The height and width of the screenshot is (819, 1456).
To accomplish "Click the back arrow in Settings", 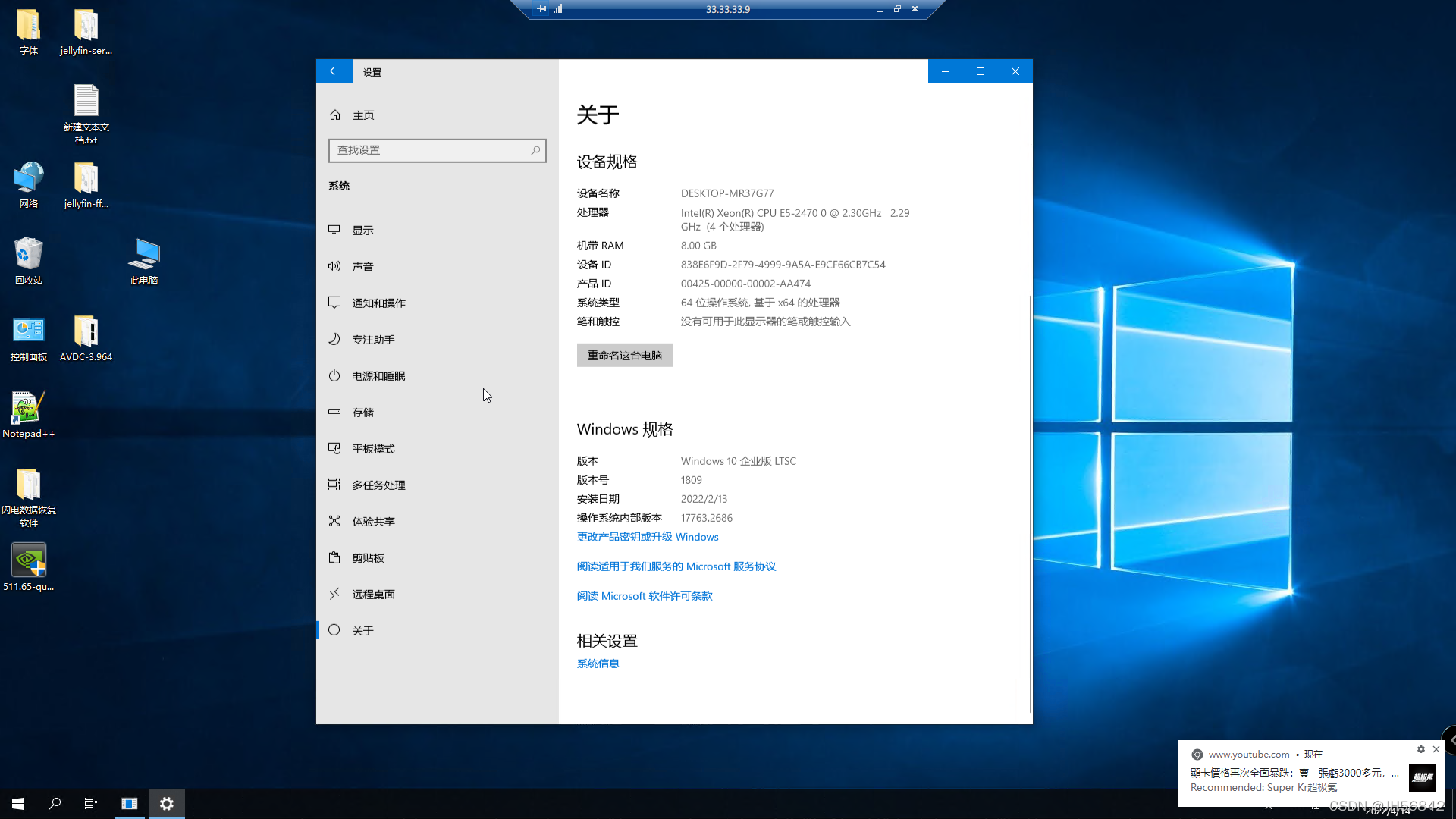I will tap(334, 71).
